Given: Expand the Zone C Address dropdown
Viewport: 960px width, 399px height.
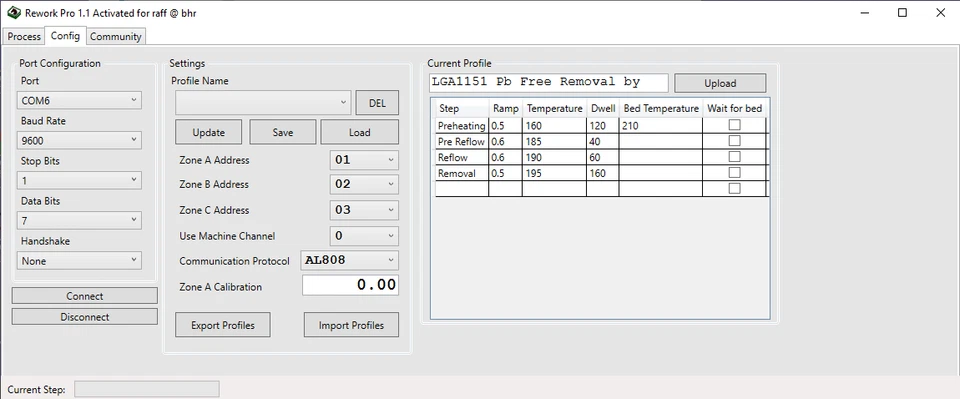Looking at the screenshot, I should tap(364, 210).
